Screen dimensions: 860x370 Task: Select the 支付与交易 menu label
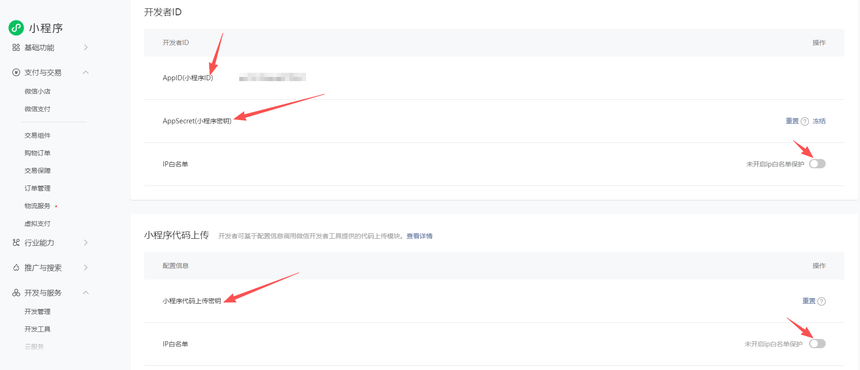[43, 72]
